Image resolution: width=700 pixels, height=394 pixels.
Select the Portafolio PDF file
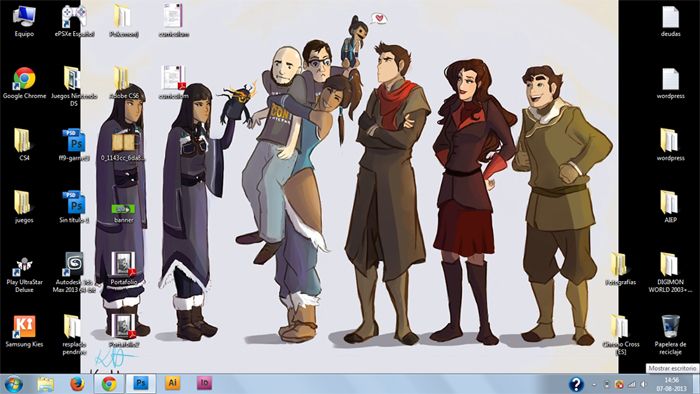coord(124,269)
